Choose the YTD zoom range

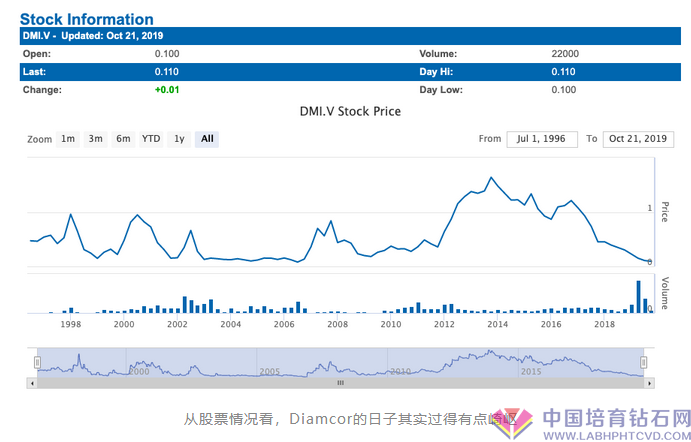pyautogui.click(x=151, y=139)
